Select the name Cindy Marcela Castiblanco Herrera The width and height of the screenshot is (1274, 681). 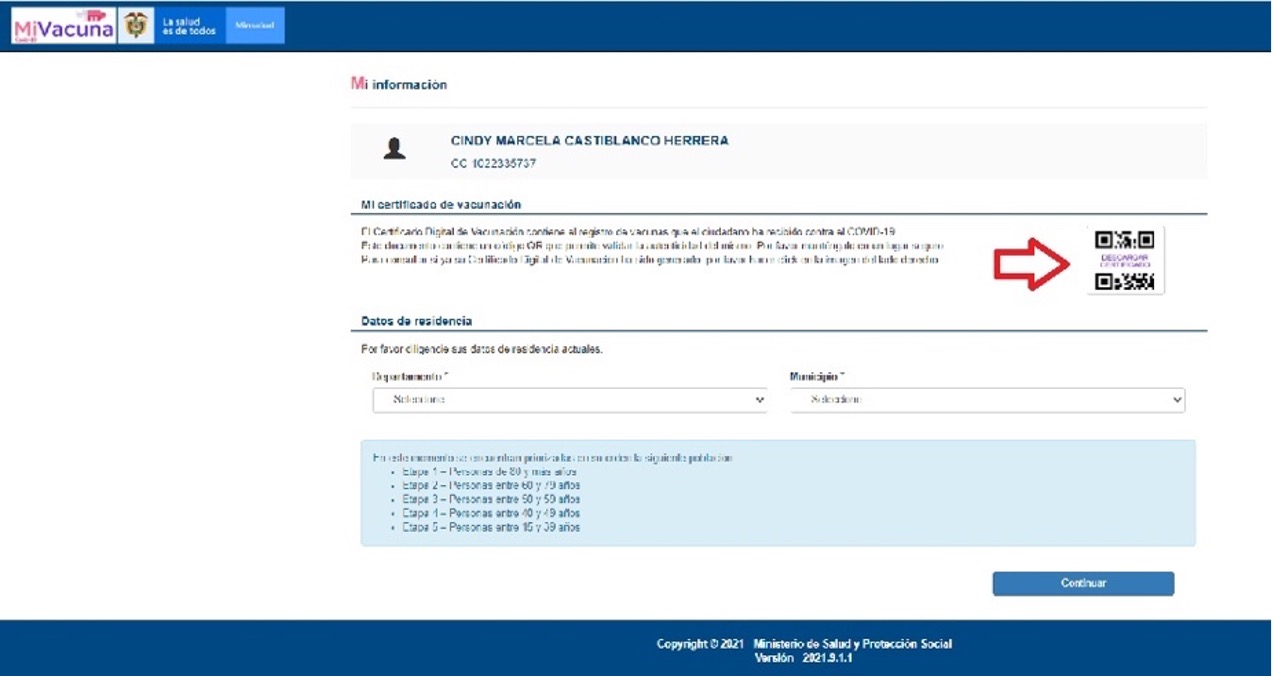(x=589, y=141)
